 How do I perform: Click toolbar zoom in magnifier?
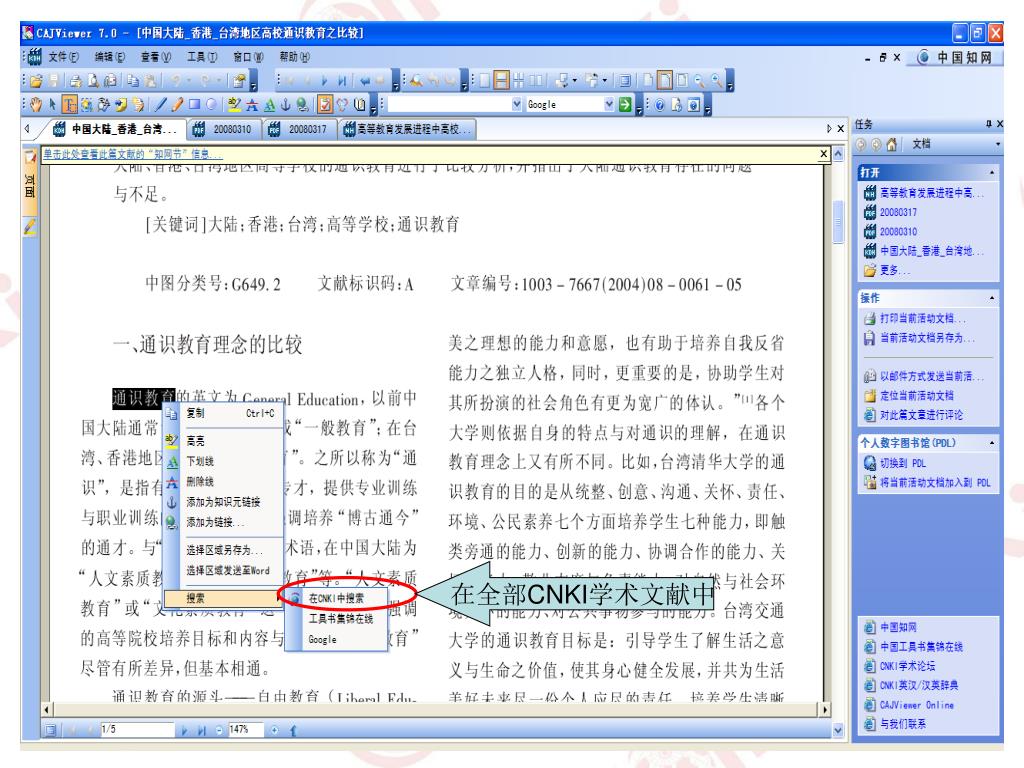[x=717, y=80]
